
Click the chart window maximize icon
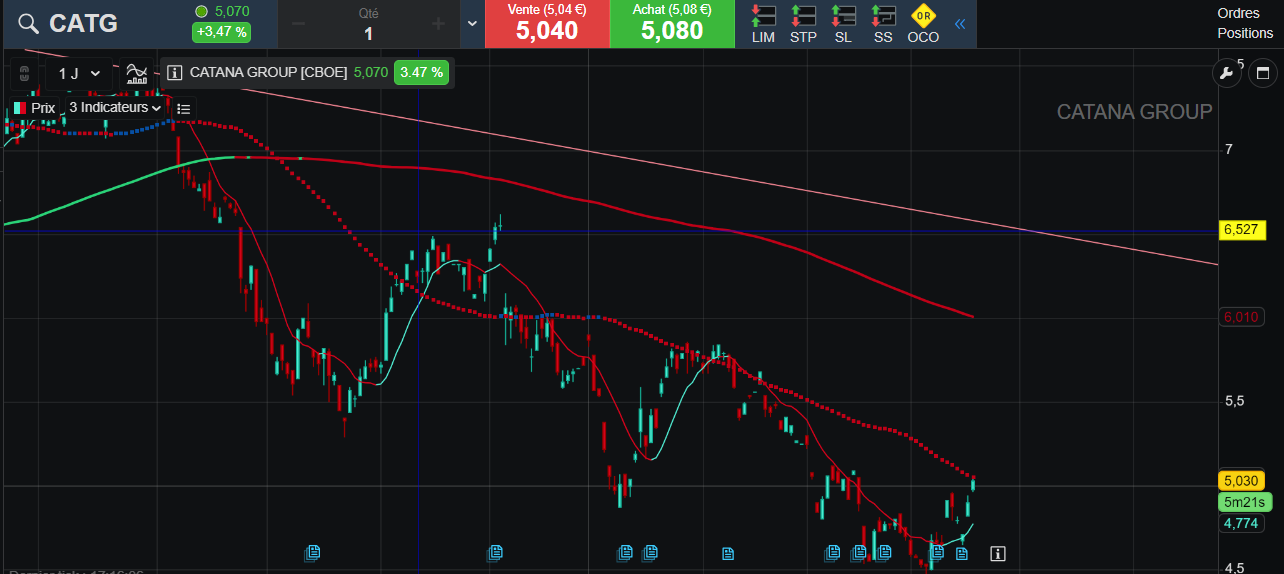coord(1262,72)
